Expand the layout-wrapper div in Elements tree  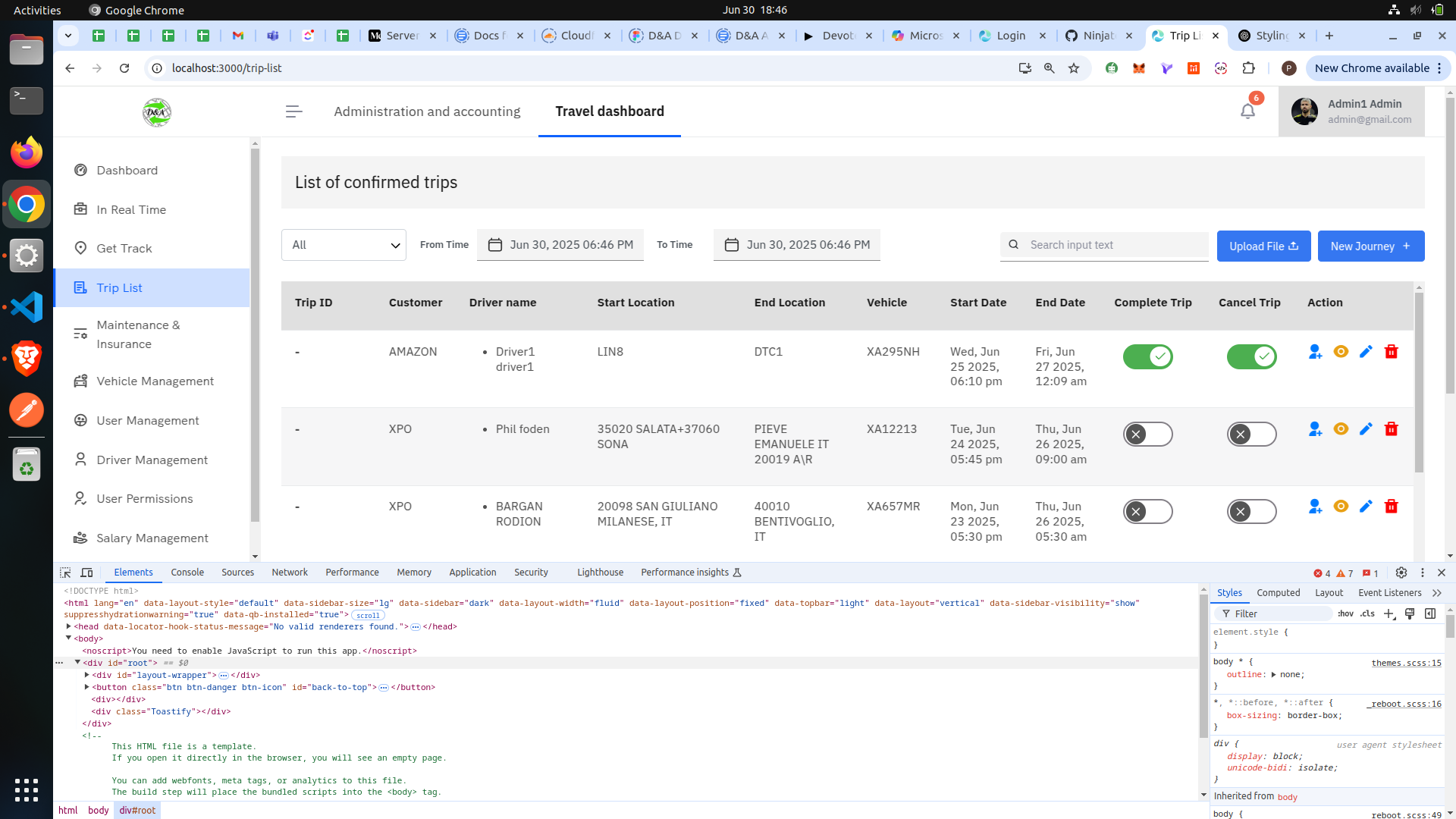click(x=87, y=675)
